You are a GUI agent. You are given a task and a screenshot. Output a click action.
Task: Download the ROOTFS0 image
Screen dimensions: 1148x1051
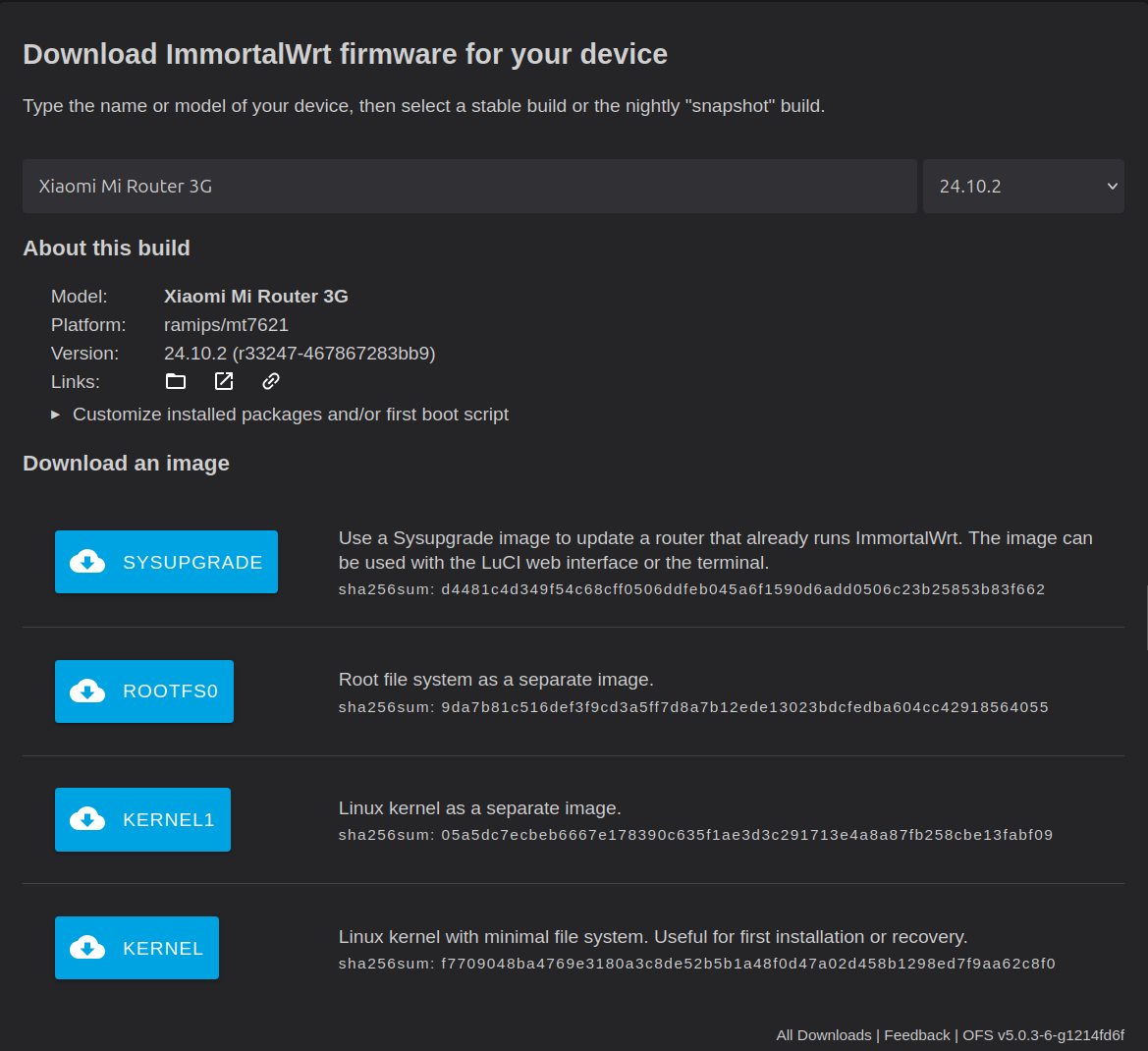(x=144, y=691)
